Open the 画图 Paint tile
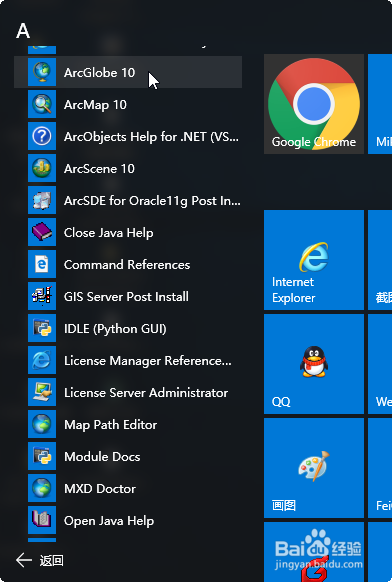The height and width of the screenshot is (582, 392). click(314, 468)
